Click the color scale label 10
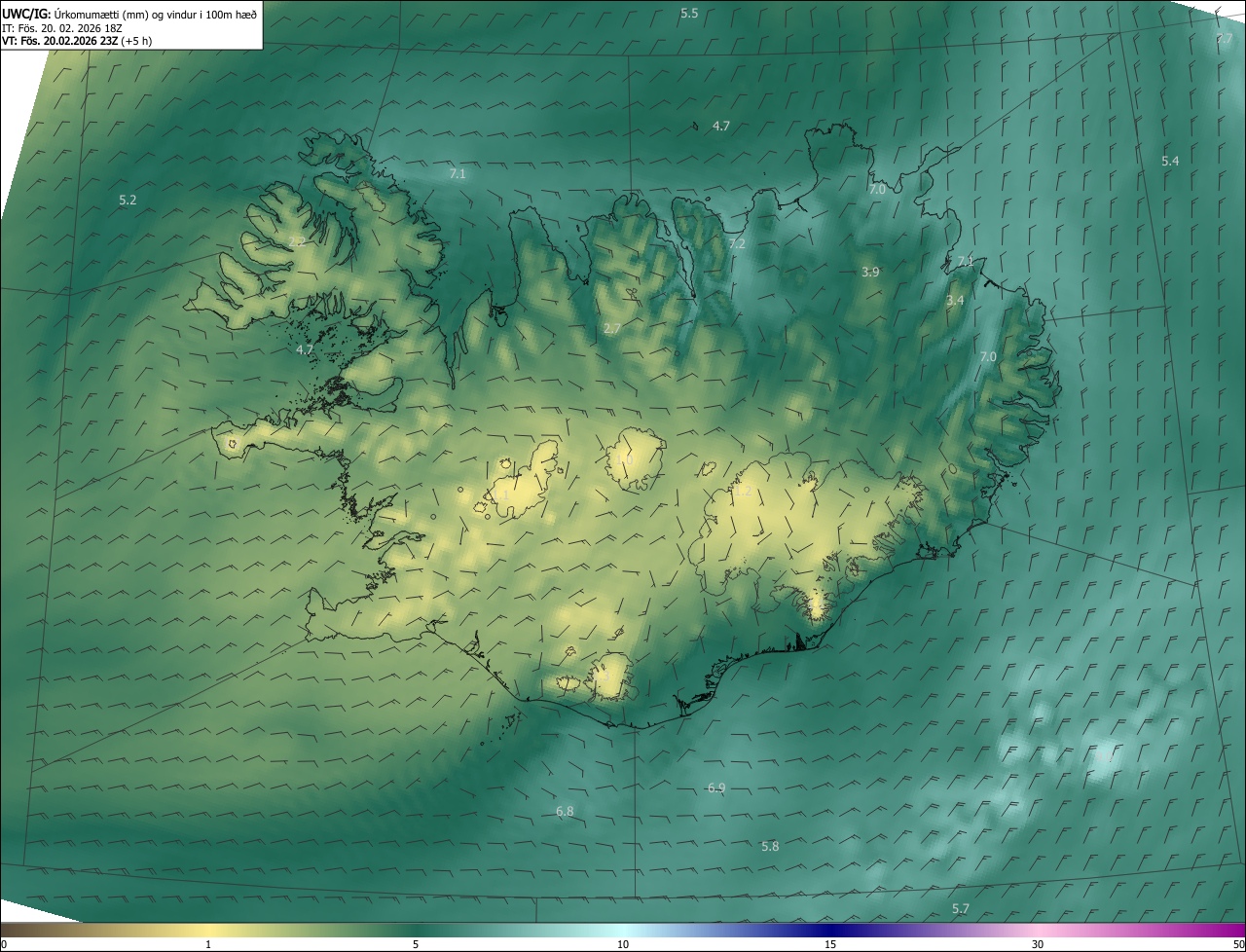The height and width of the screenshot is (952, 1246). pos(623,944)
